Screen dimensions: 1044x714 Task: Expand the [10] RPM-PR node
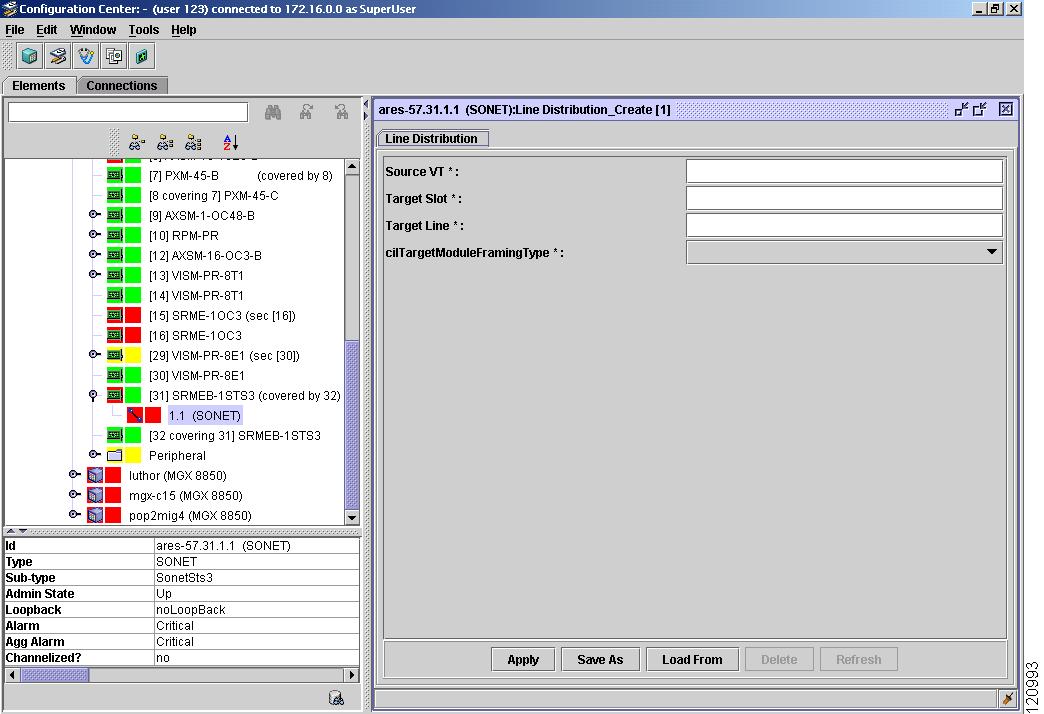[95, 234]
